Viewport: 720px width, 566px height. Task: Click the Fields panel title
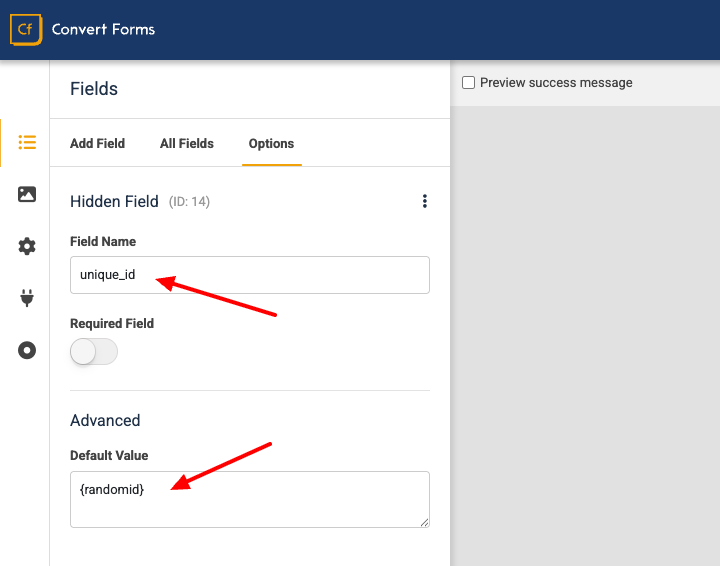(94, 89)
